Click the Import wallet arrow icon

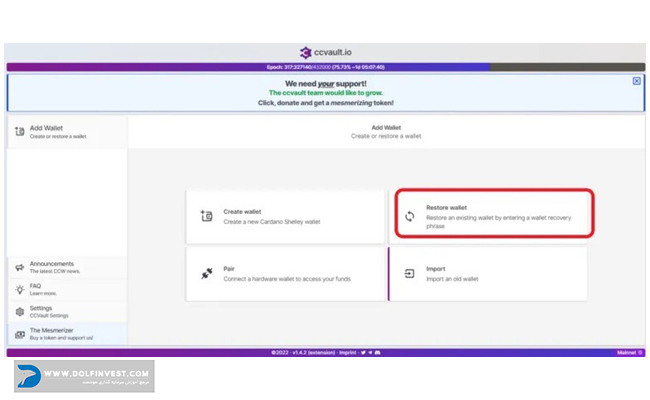pyautogui.click(x=409, y=273)
